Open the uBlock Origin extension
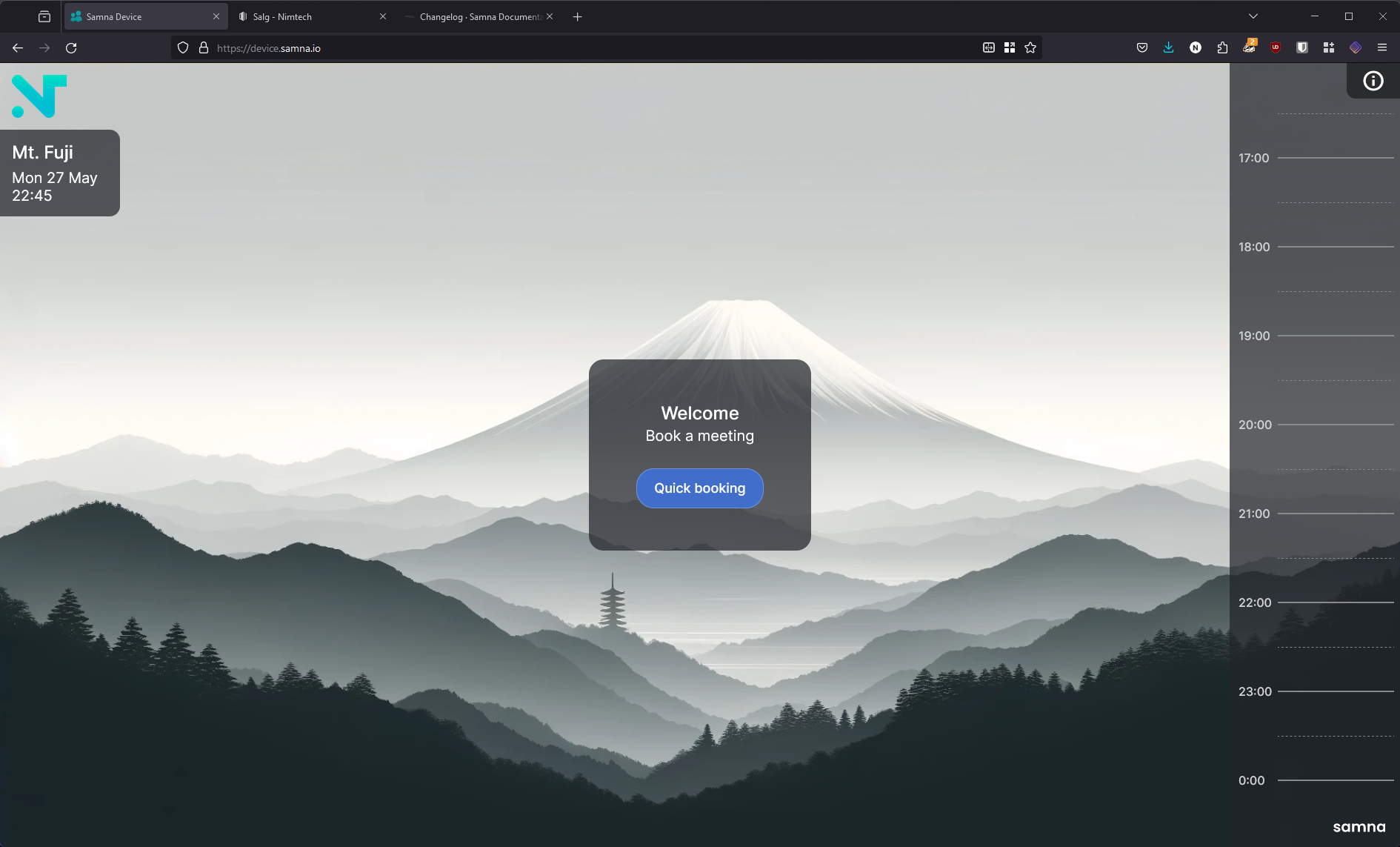Viewport: 1400px width, 847px height. (1276, 48)
